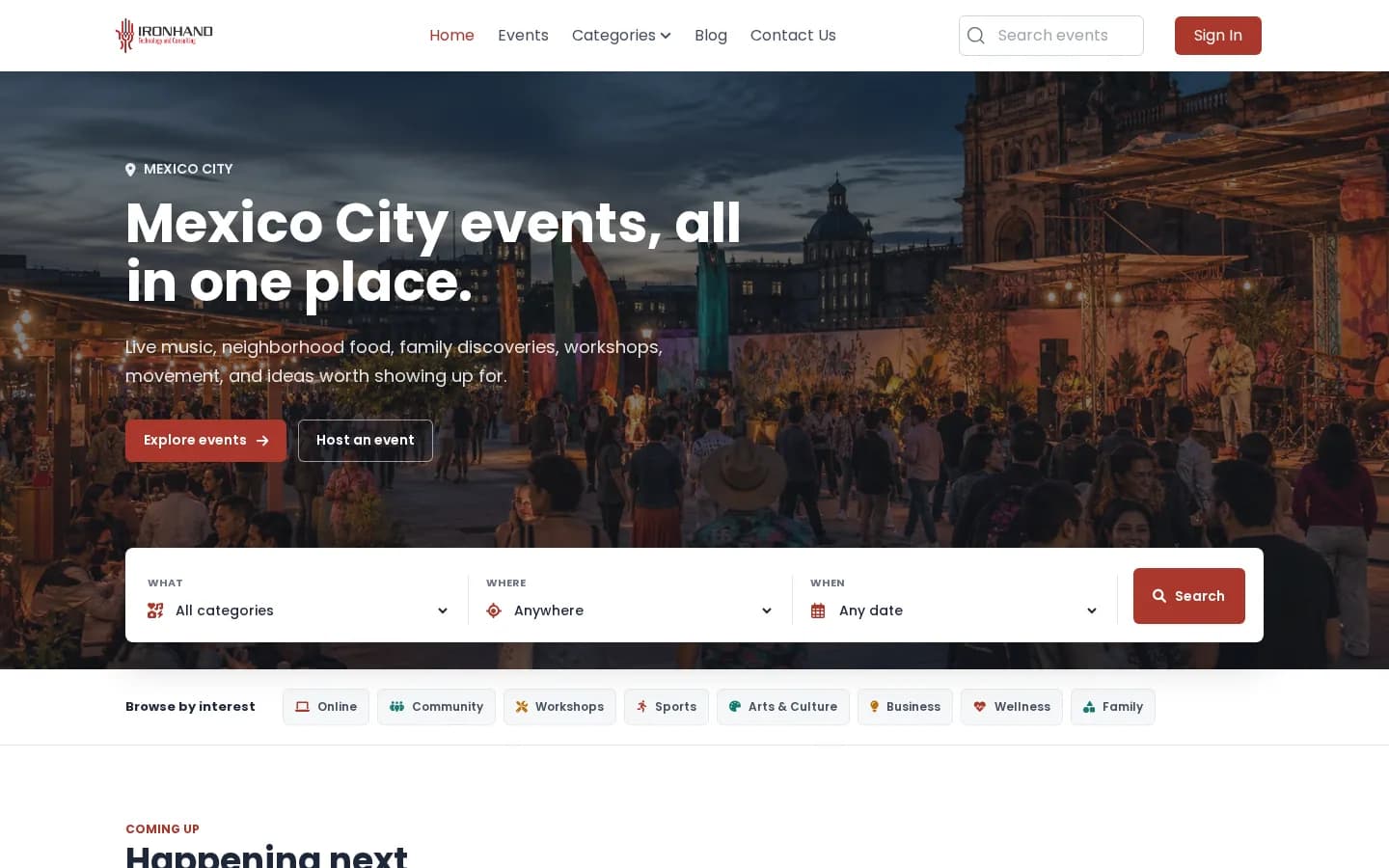
Task: Click the Ironhand logo
Action: click(x=164, y=35)
